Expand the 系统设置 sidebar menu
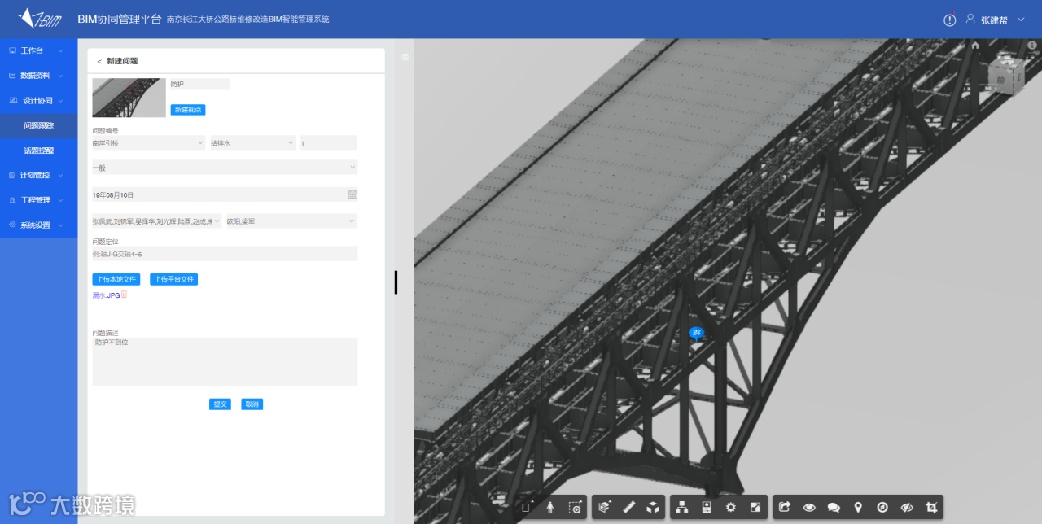The image size is (1042, 524). (38, 225)
